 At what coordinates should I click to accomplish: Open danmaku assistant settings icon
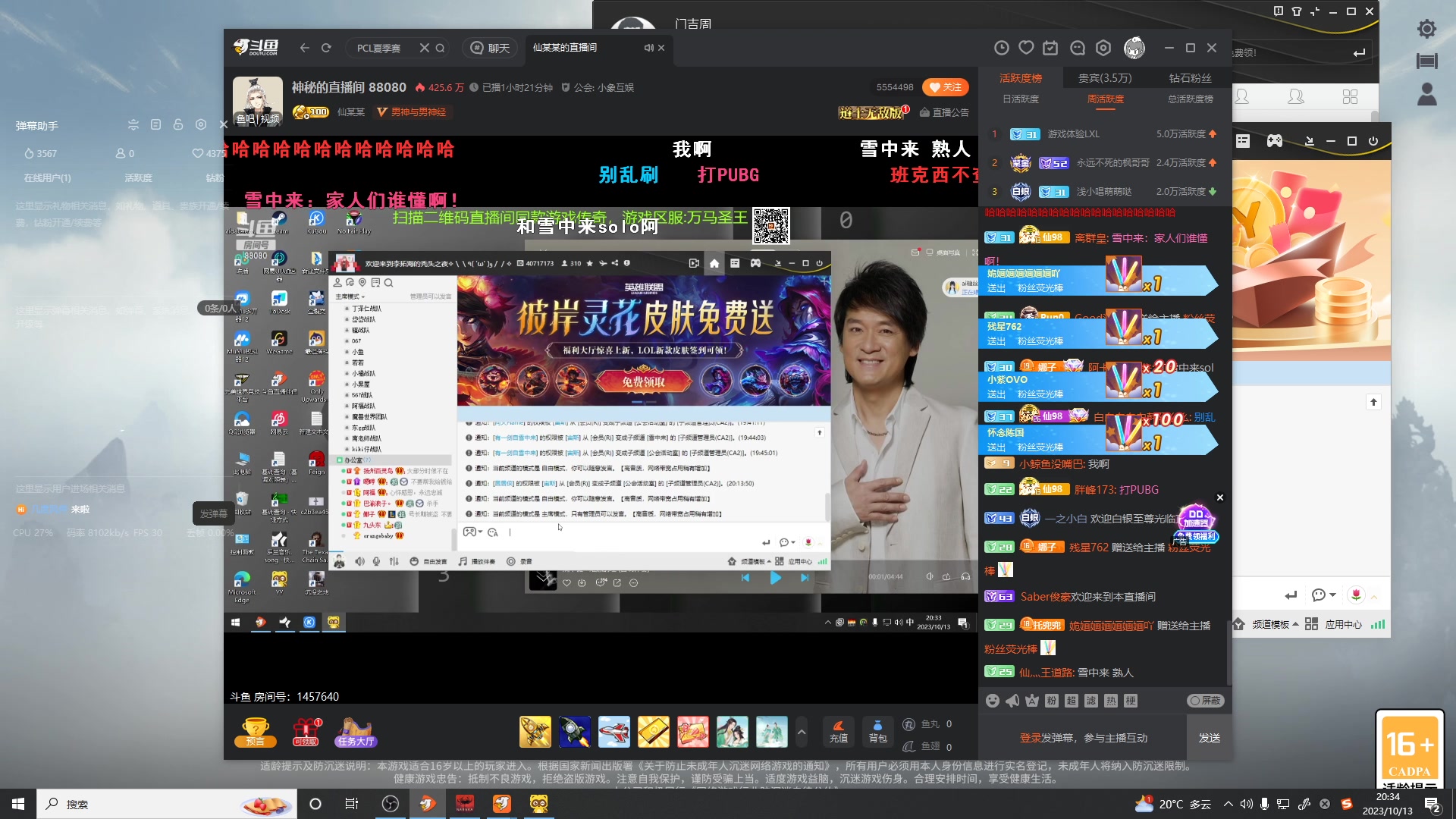pos(201,124)
